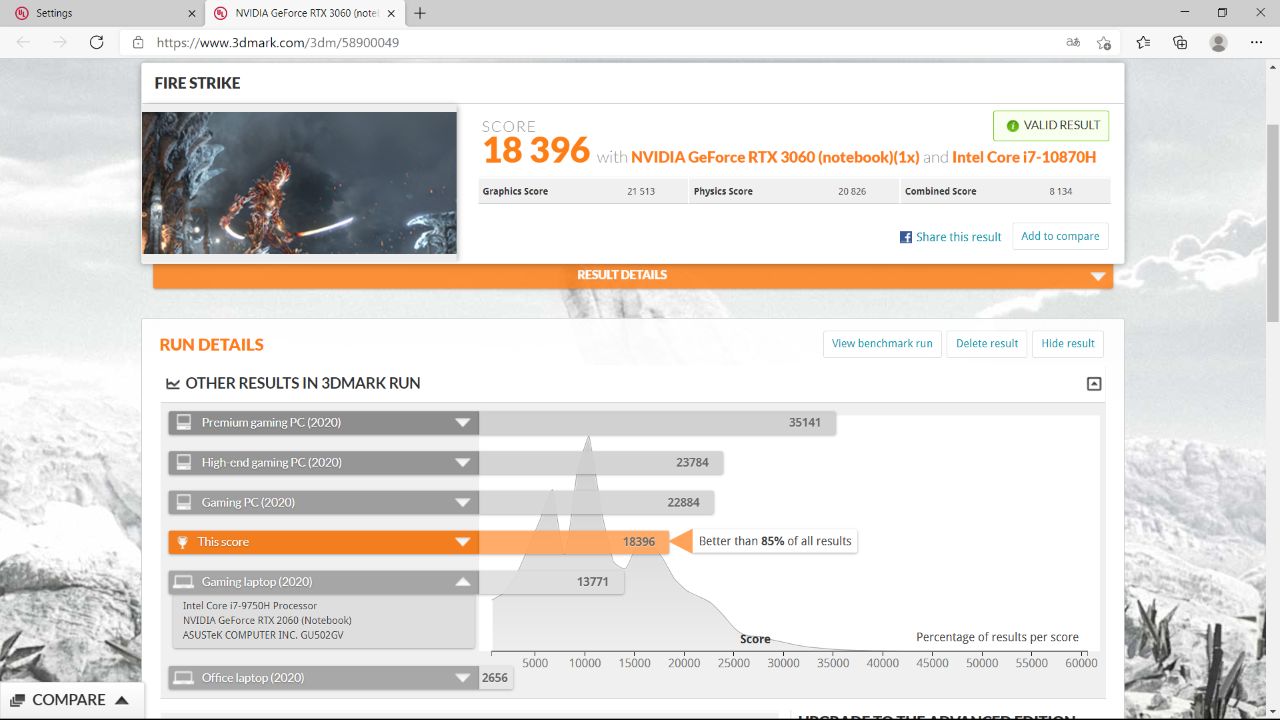Collapse Gaming laptop (2020) arrow
Screen dimensions: 1280x720
pyautogui.click(x=462, y=582)
